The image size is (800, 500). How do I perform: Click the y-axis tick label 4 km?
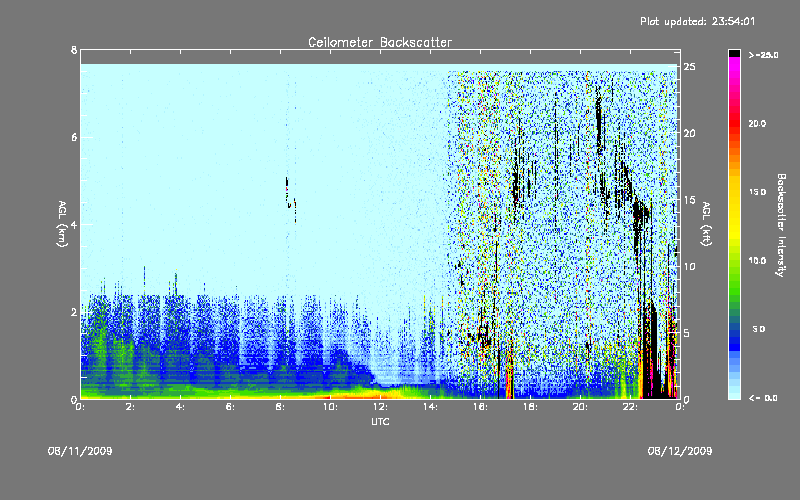pyautogui.click(x=74, y=224)
